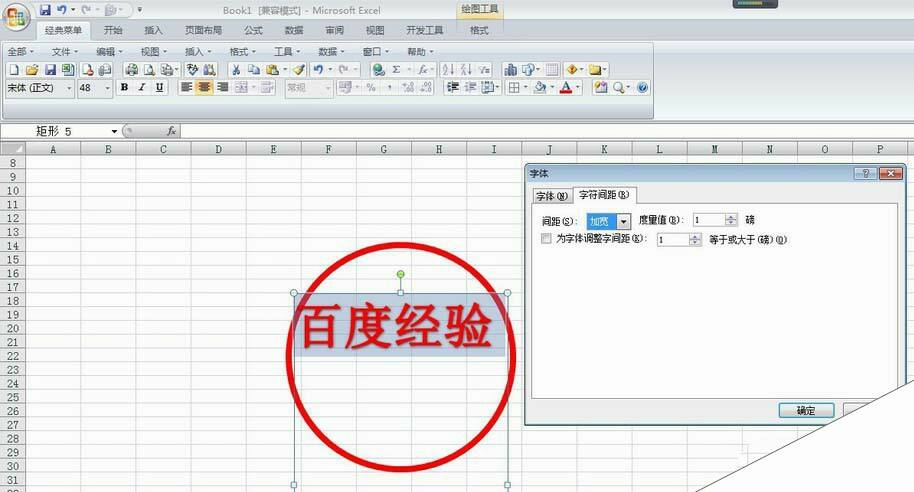The width and height of the screenshot is (914, 492).
Task: Enable kerning for fonts checkbox
Action: tap(546, 238)
